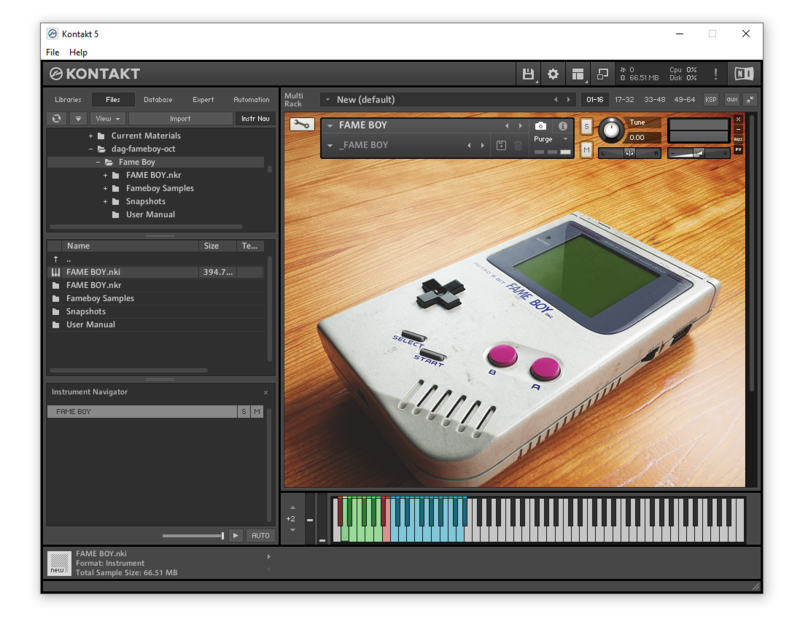The height and width of the screenshot is (627, 800).
Task: Open instrument edit mode wrench
Action: [302, 124]
